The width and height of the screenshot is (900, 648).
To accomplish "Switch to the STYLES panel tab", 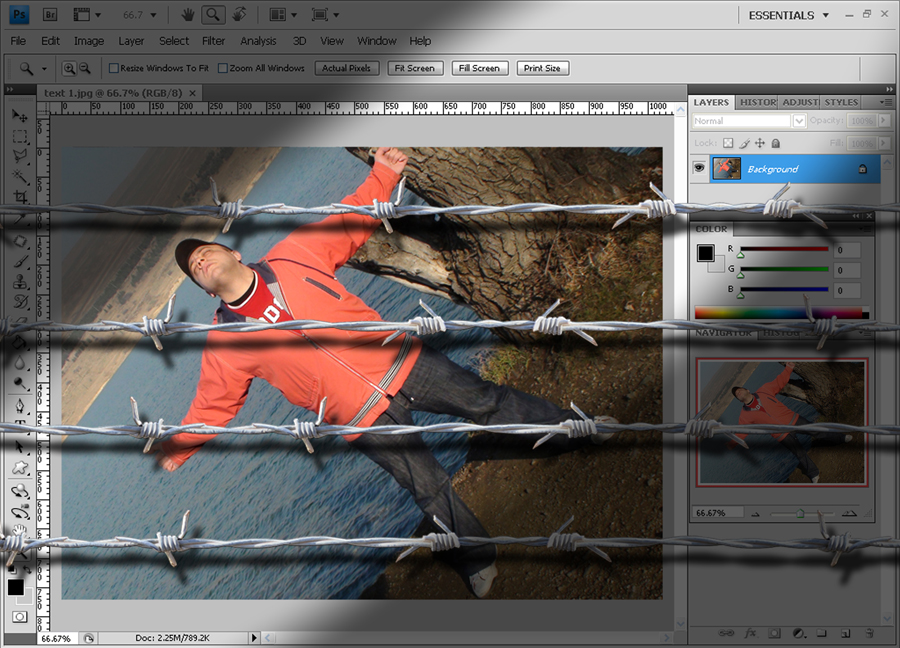I will [841, 102].
